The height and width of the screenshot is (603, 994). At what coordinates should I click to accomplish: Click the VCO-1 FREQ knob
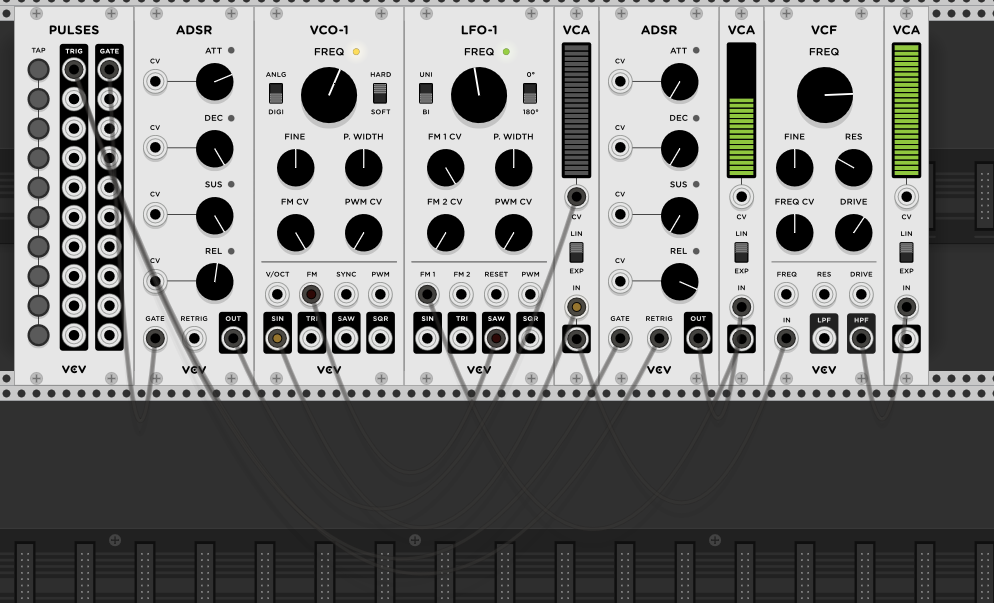[x=329, y=95]
